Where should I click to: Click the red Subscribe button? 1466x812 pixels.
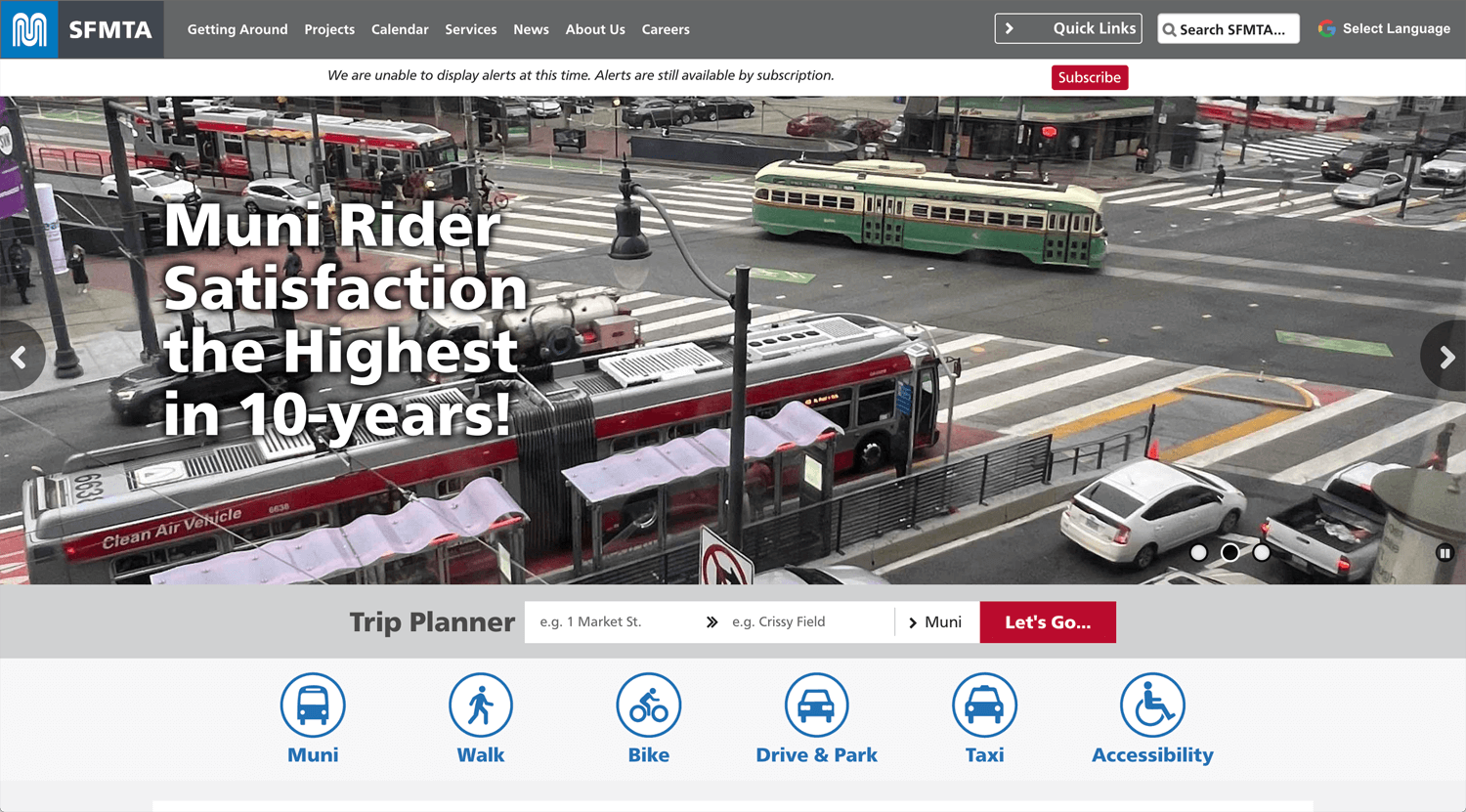1090,77
